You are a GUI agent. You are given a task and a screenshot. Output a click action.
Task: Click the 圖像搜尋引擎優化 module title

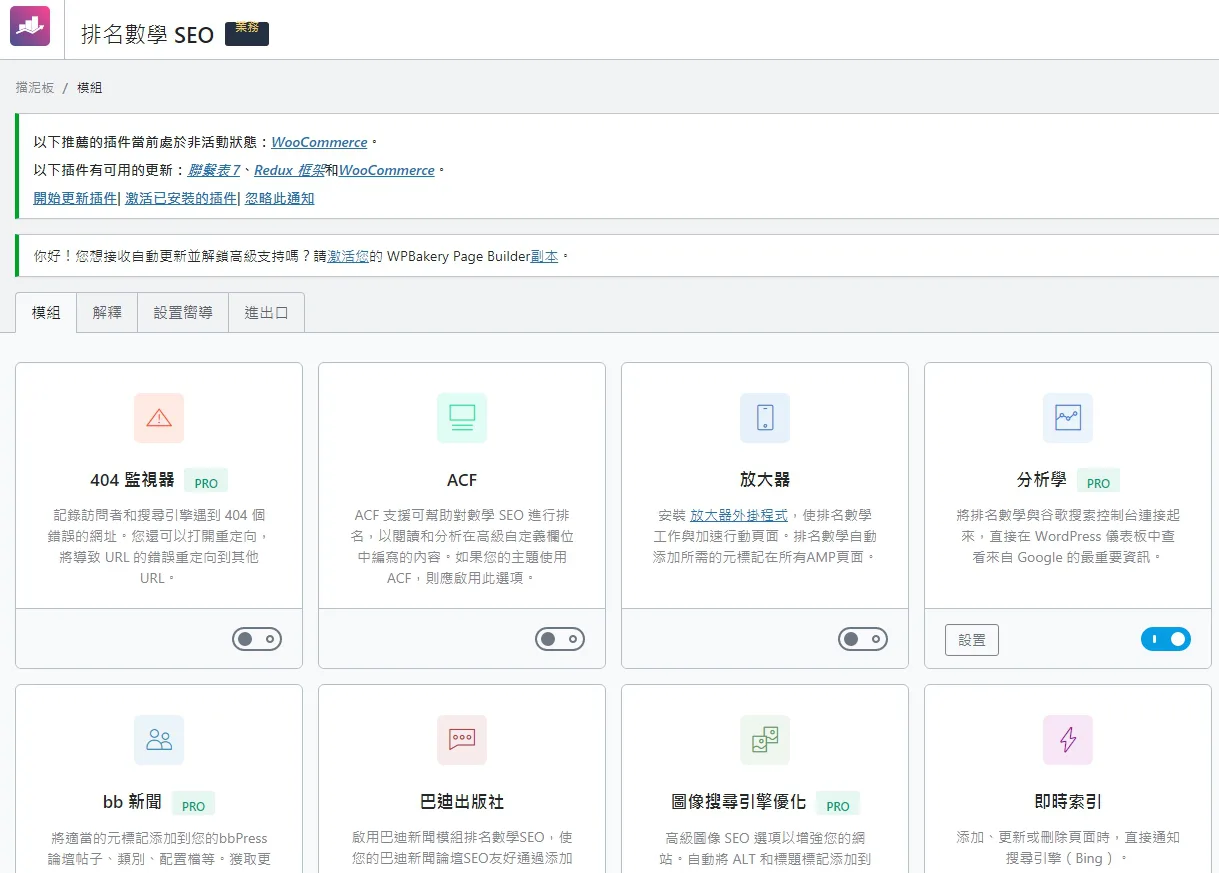pyautogui.click(x=738, y=802)
